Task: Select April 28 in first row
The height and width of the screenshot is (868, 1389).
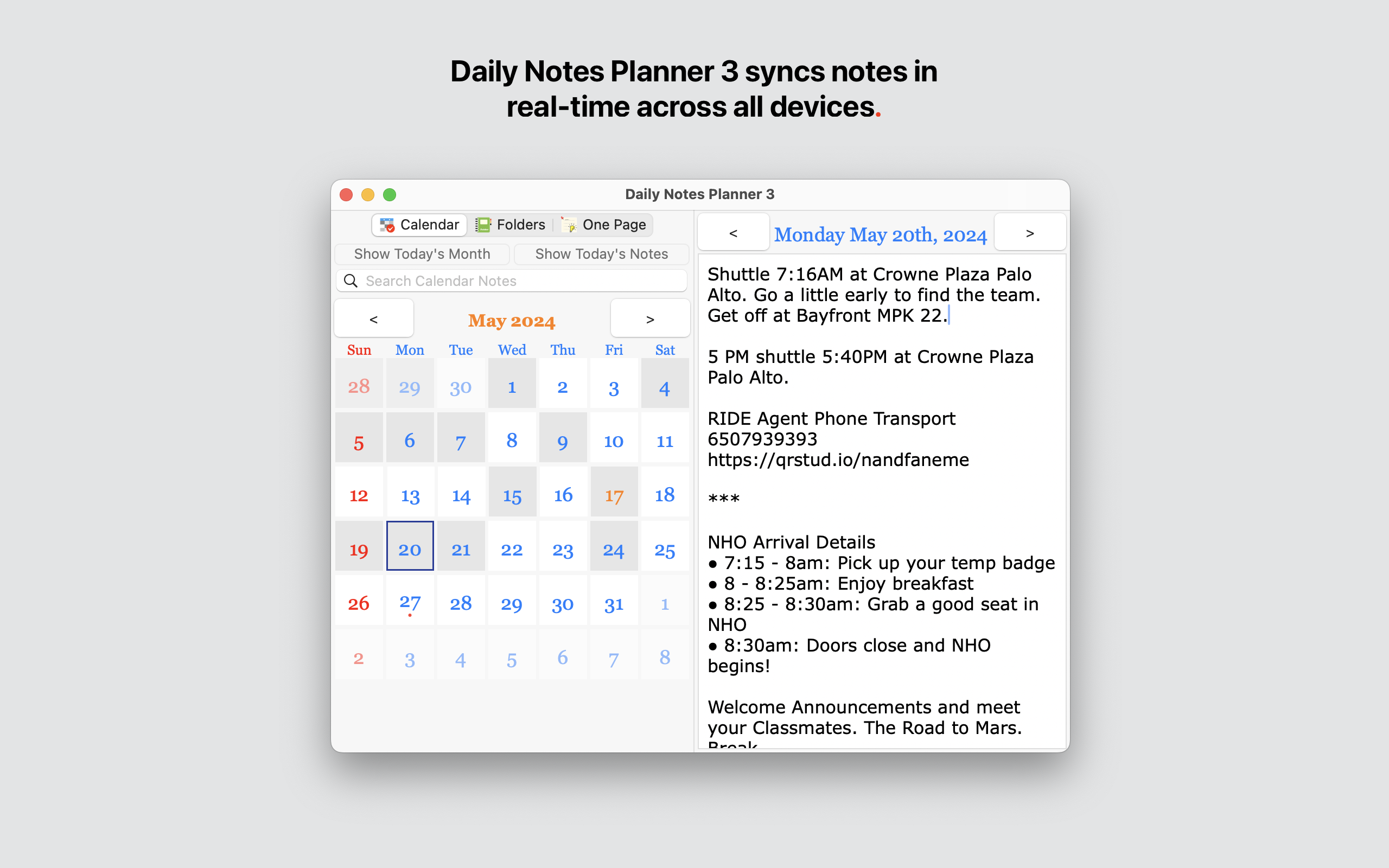Action: click(x=359, y=384)
